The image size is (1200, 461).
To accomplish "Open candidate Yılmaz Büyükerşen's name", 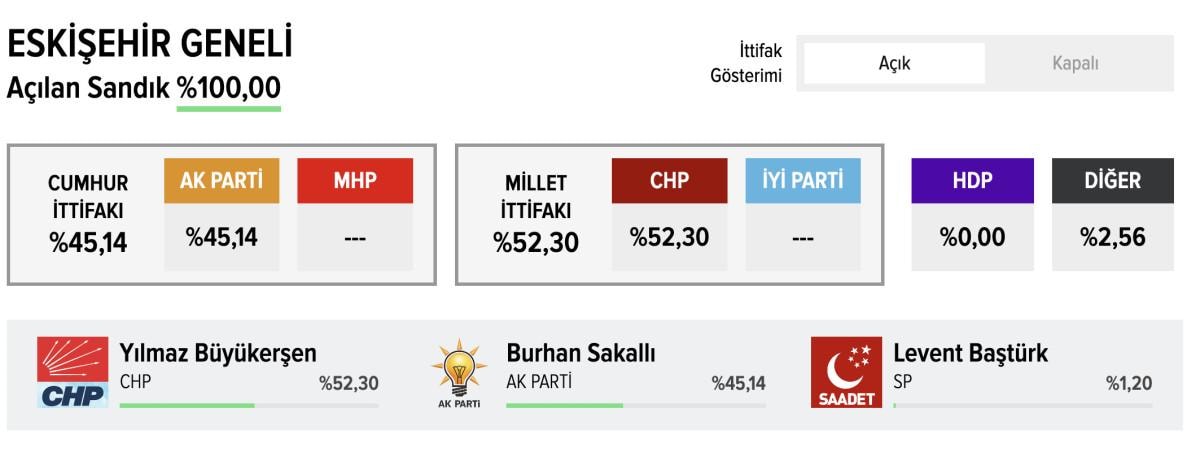I will 218,353.
